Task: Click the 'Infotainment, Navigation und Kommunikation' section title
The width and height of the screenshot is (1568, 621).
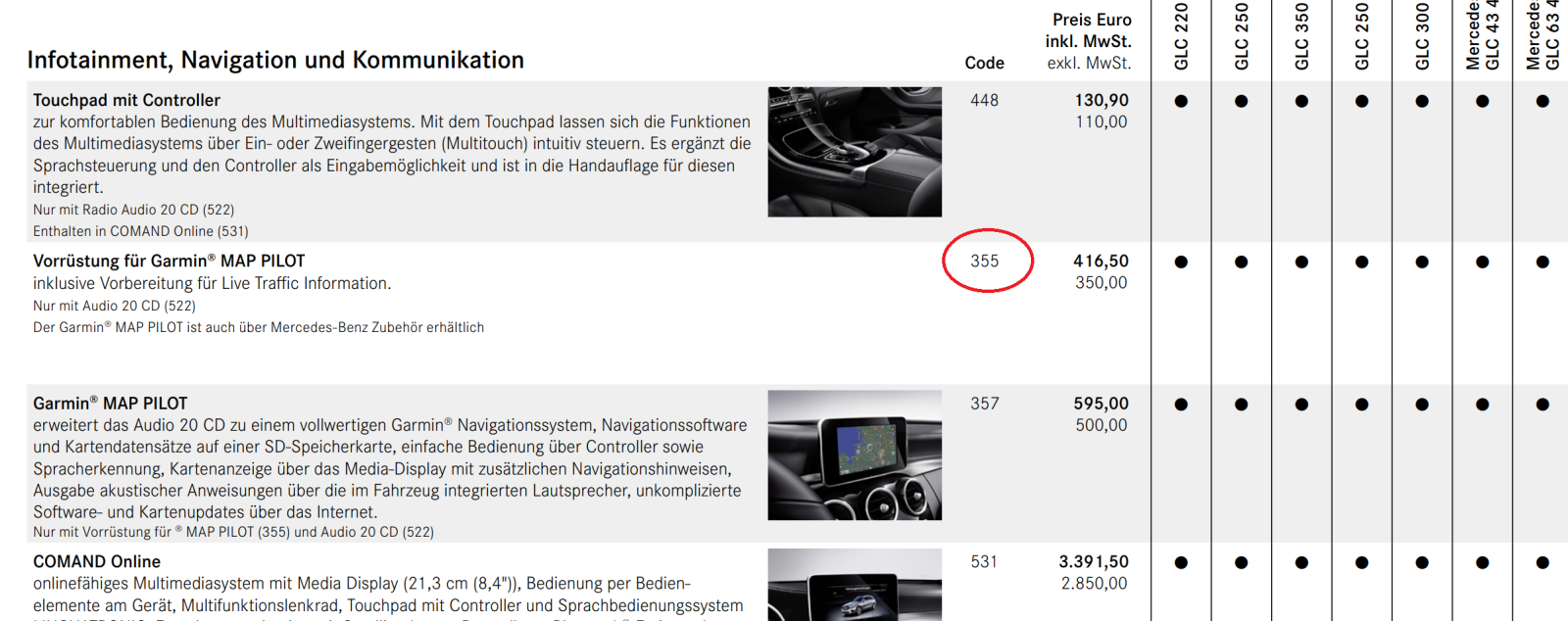Action: (x=275, y=61)
